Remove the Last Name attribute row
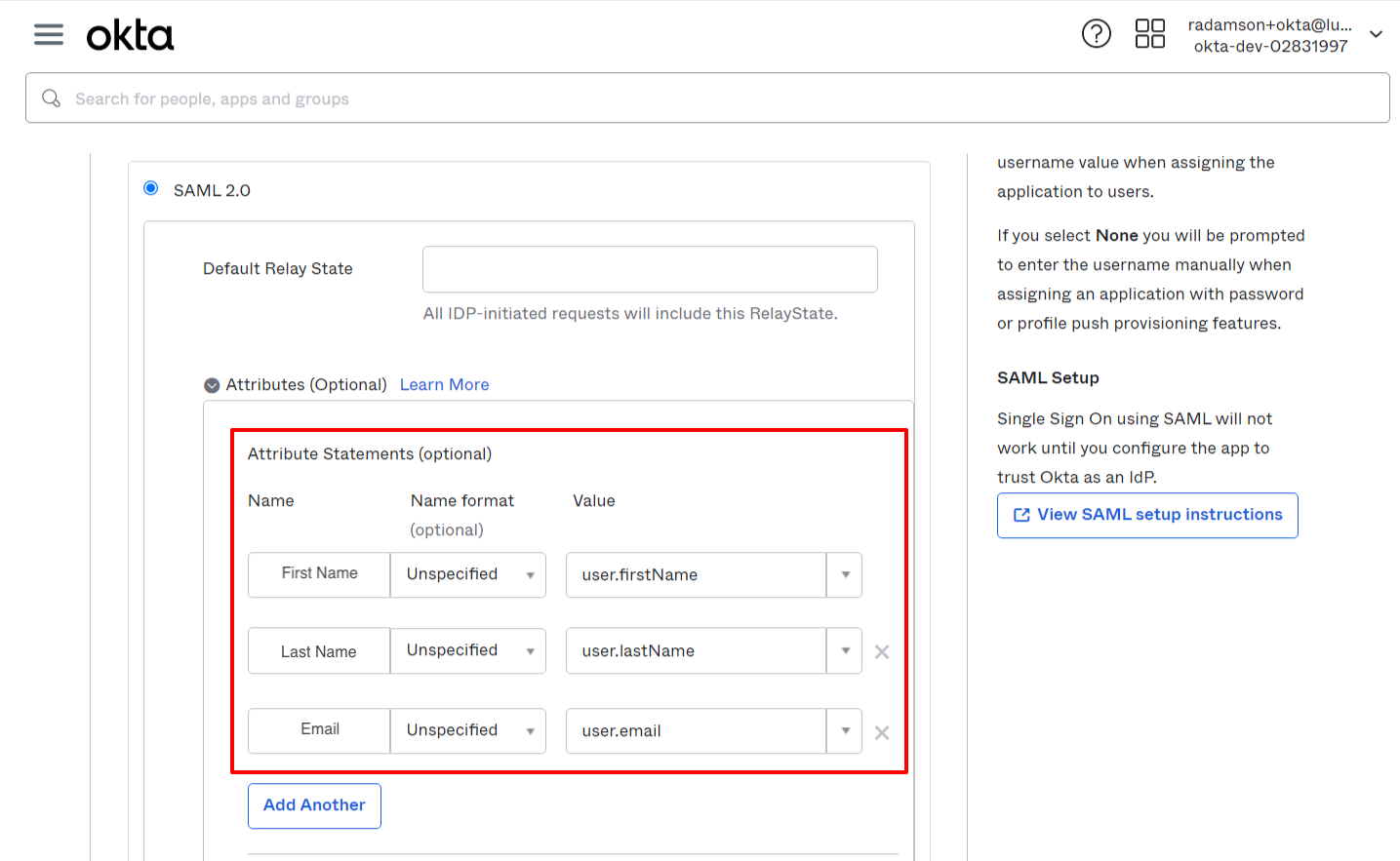 tap(881, 650)
